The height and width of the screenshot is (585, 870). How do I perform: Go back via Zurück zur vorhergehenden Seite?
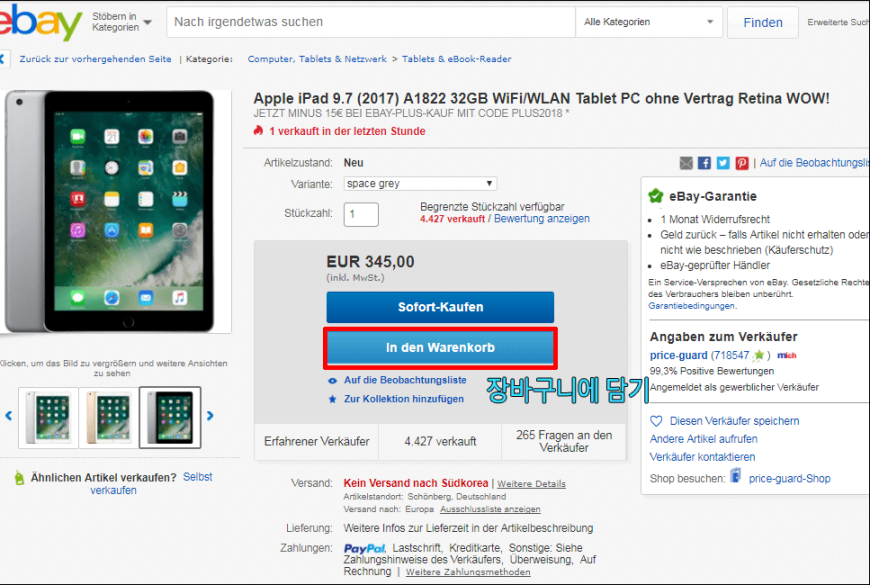point(95,59)
